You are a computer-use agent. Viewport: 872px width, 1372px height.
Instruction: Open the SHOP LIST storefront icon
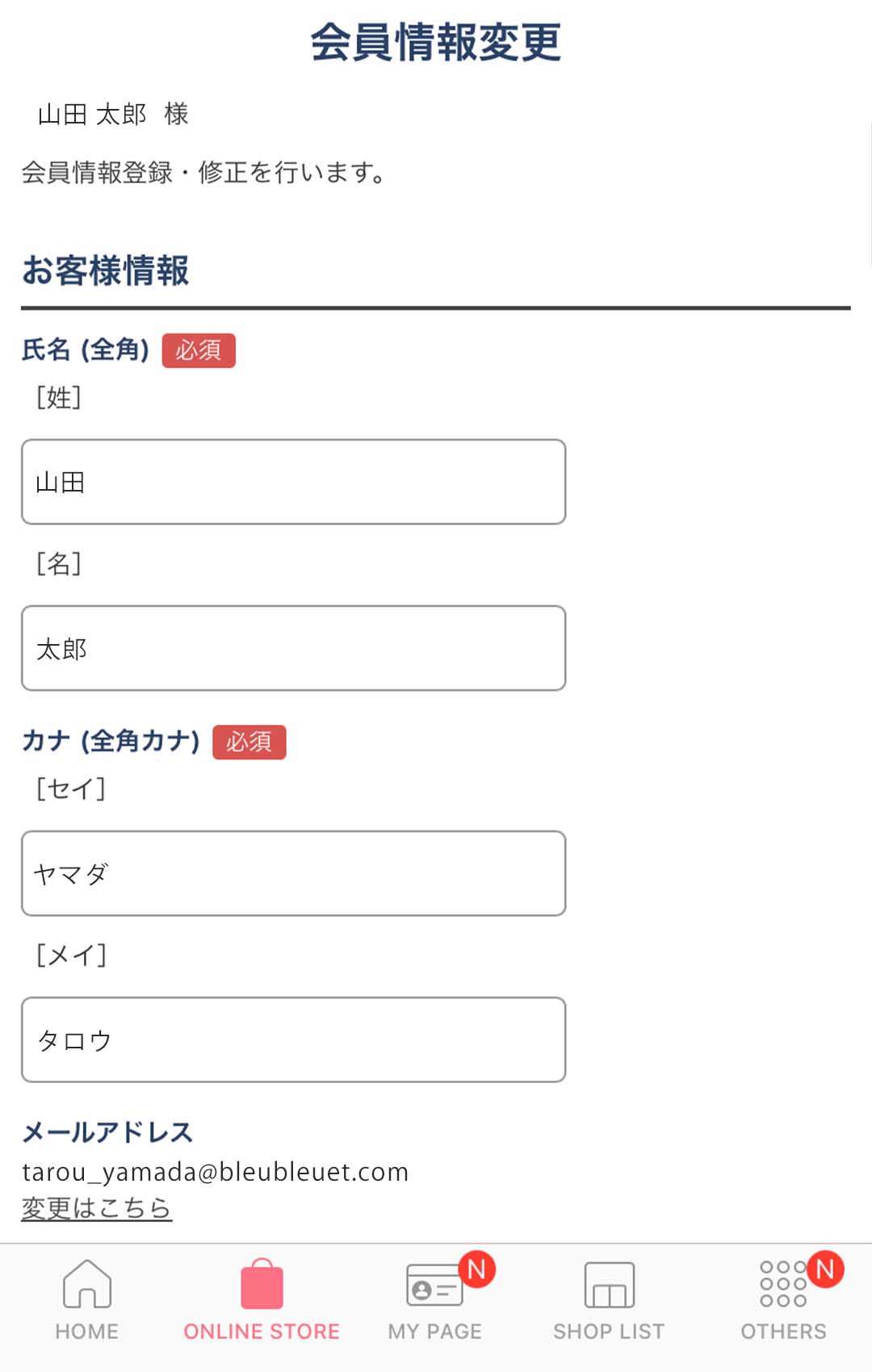pos(609,1285)
